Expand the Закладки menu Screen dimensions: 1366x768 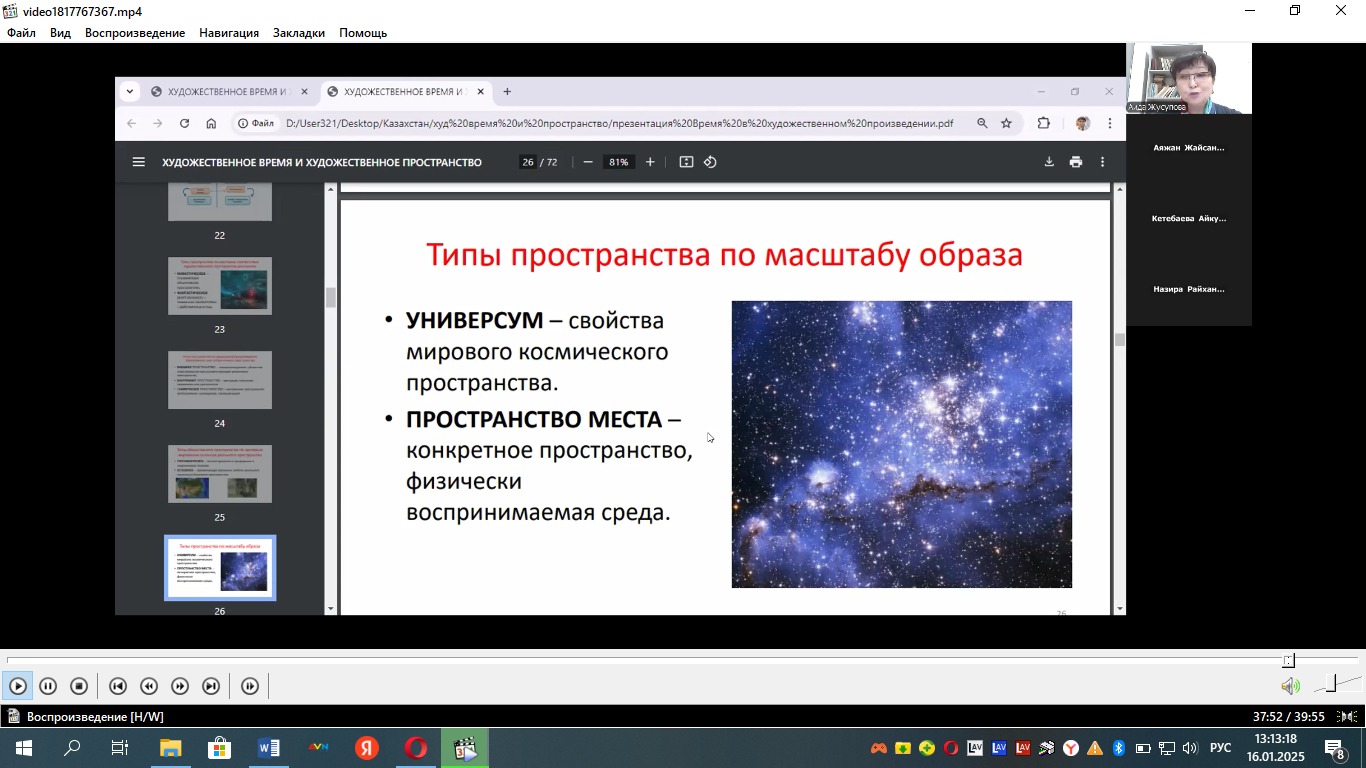click(299, 33)
